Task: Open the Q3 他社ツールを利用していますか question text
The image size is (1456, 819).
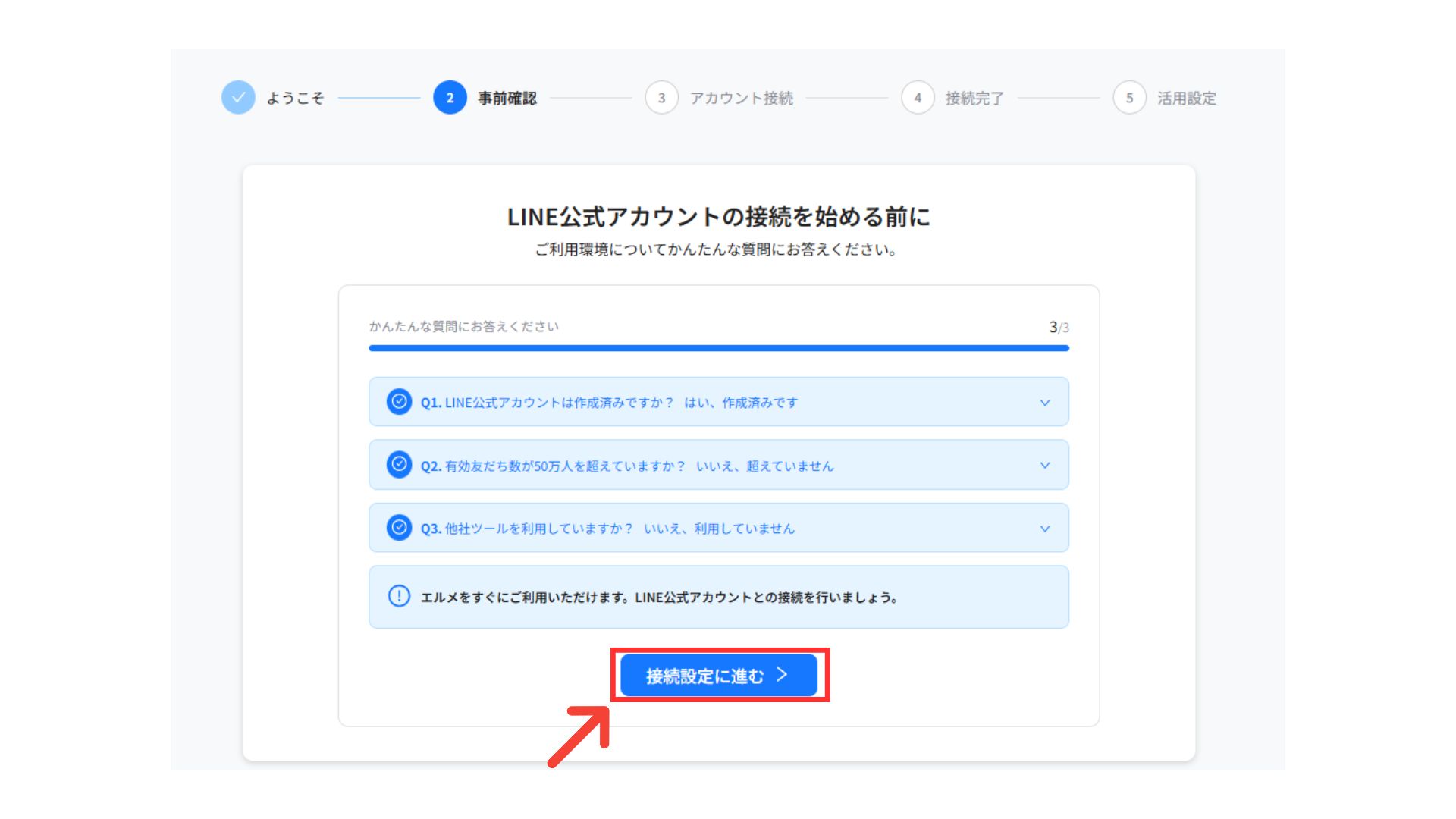Action: pos(526,529)
